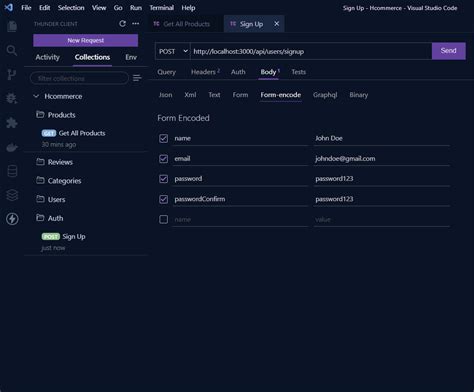Select the Xml body type
Viewport: 474px width, 392px height.
[x=190, y=95]
